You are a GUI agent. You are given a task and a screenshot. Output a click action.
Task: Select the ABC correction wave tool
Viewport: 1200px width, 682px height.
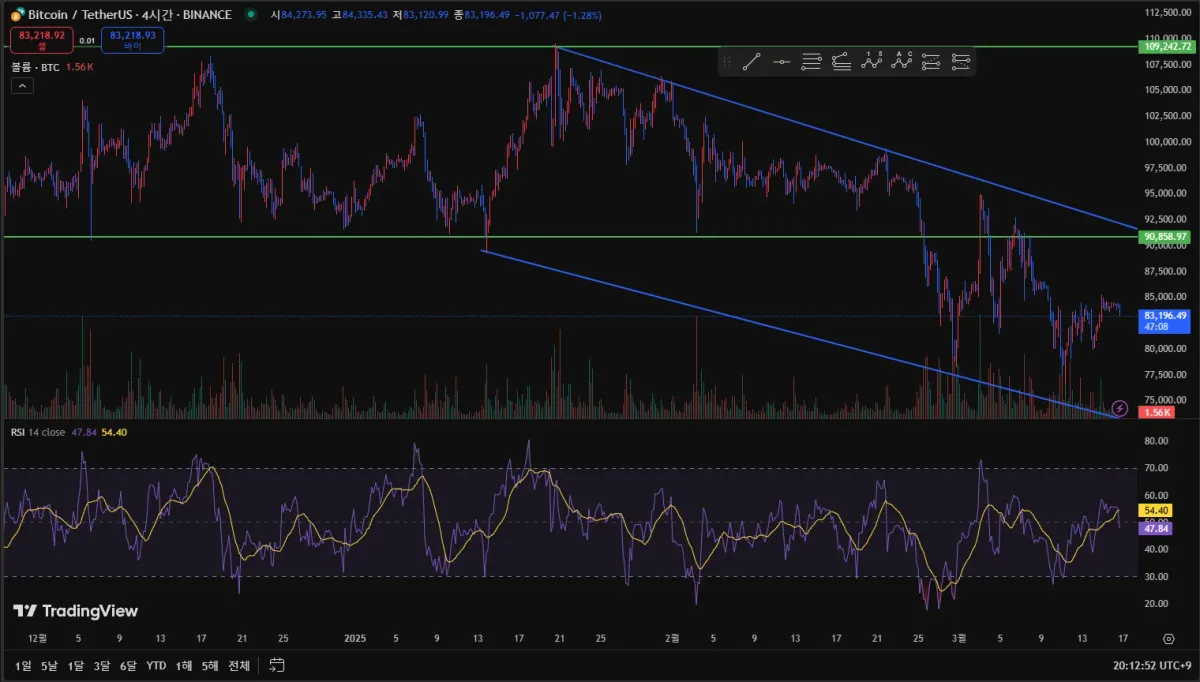click(902, 62)
